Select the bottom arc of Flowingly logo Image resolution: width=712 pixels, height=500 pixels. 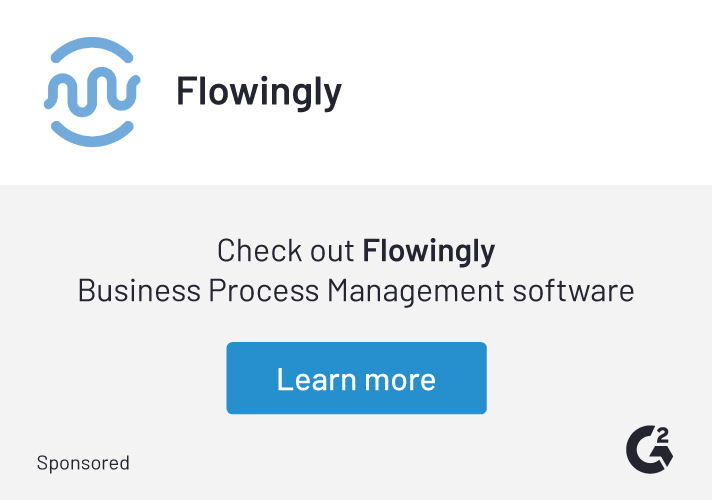coord(92,134)
